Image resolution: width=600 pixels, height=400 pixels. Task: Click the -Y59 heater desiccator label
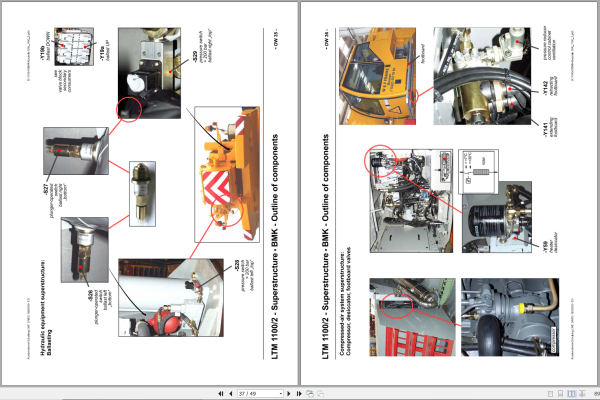pyautogui.click(x=550, y=244)
